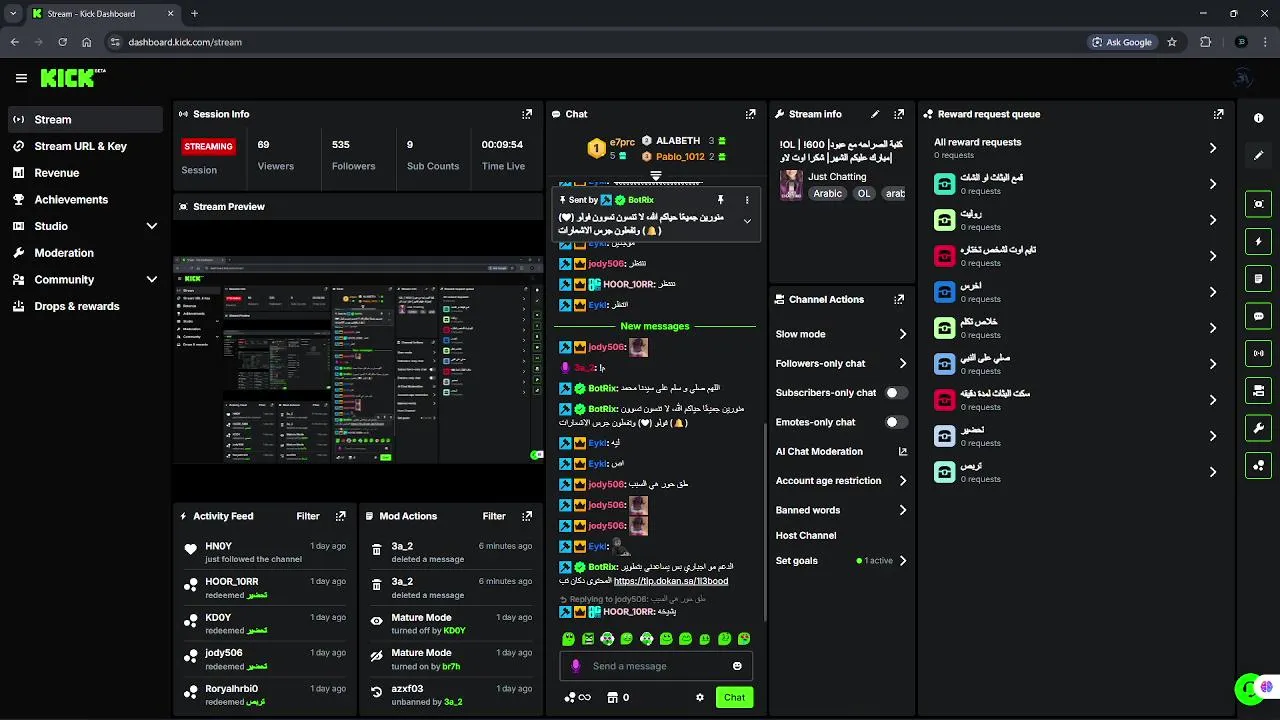Pop out the Channel Actions panel
The height and width of the screenshot is (720, 1280).
tap(899, 299)
